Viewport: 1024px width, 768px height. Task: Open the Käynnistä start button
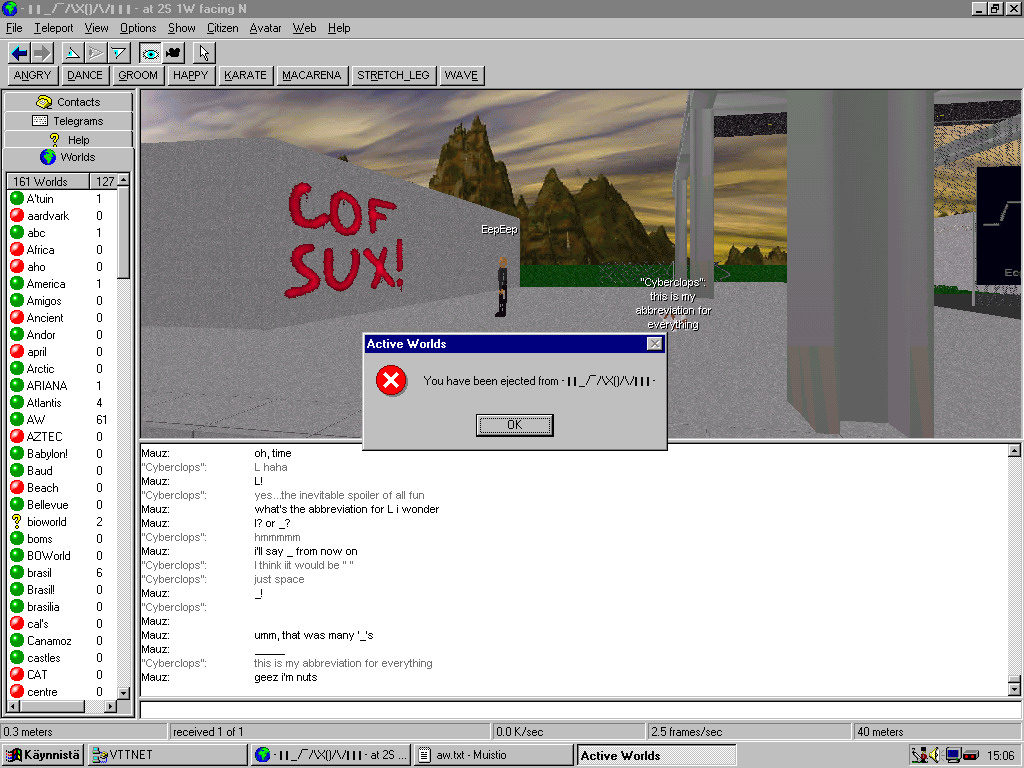(x=43, y=755)
